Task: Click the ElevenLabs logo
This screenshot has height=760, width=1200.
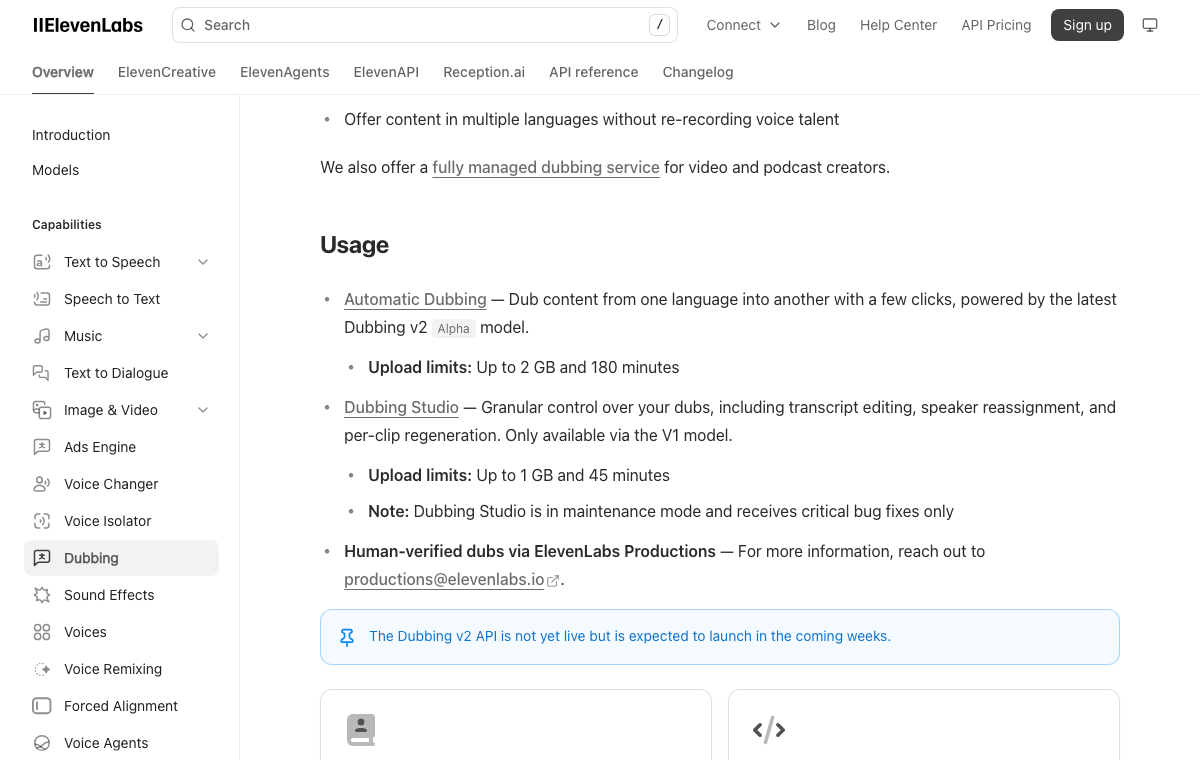Action: [88, 25]
